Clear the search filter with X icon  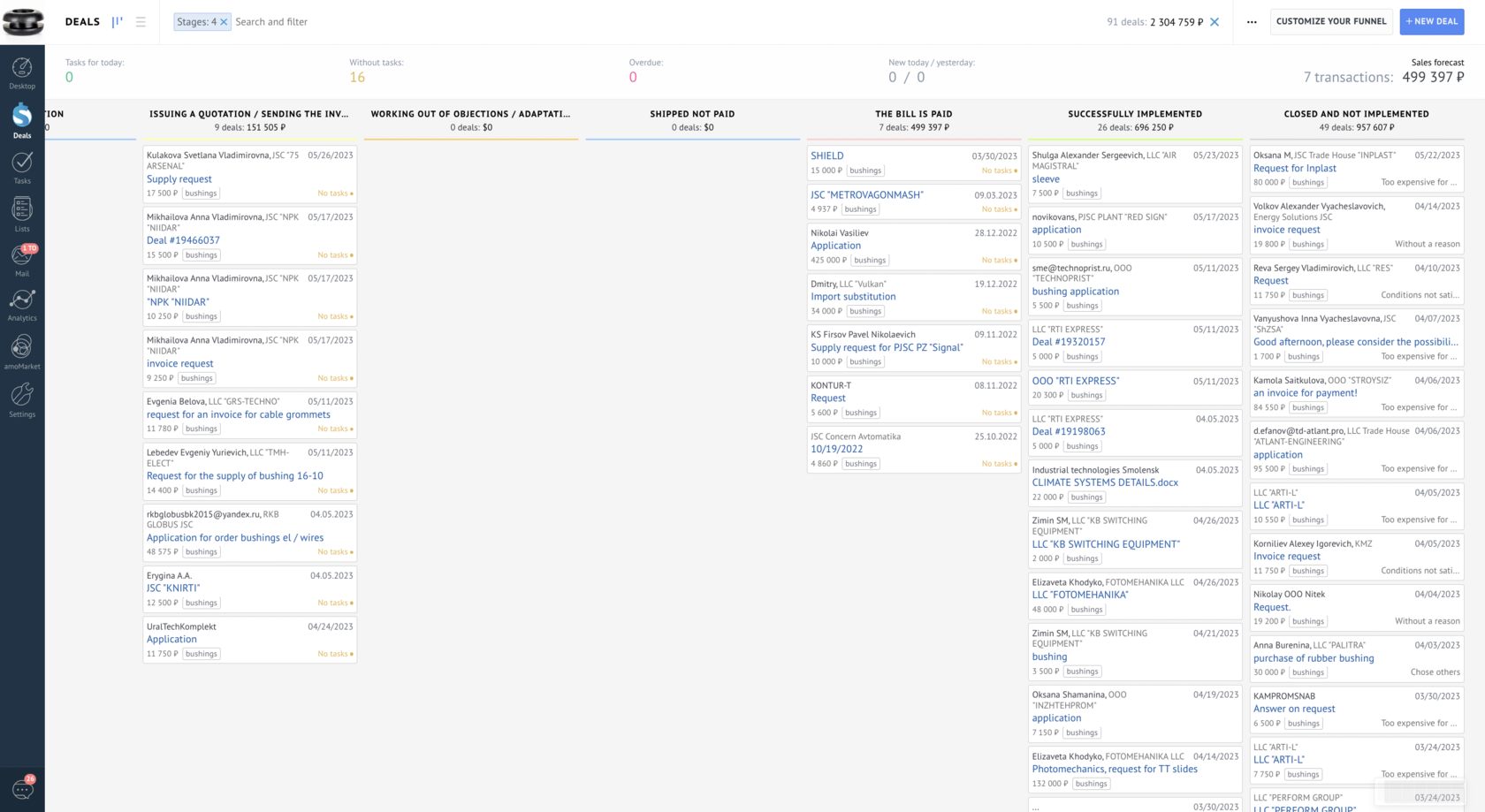pos(1215,22)
